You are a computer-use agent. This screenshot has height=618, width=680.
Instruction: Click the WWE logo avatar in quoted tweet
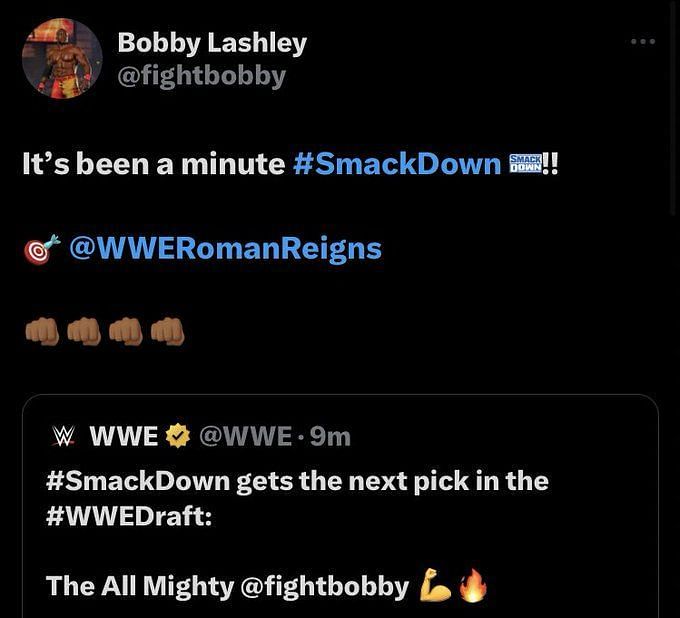coord(63,436)
